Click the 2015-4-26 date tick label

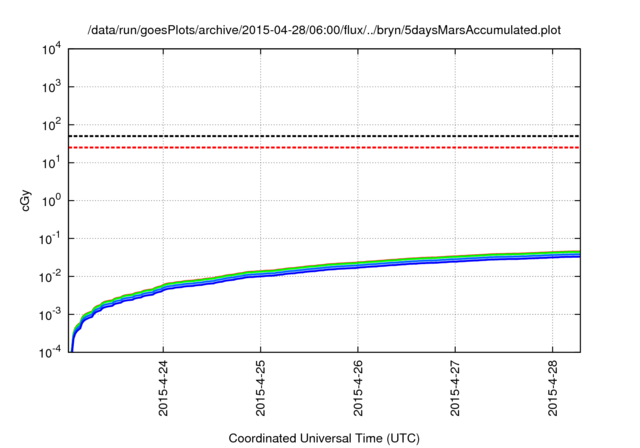(x=358, y=388)
